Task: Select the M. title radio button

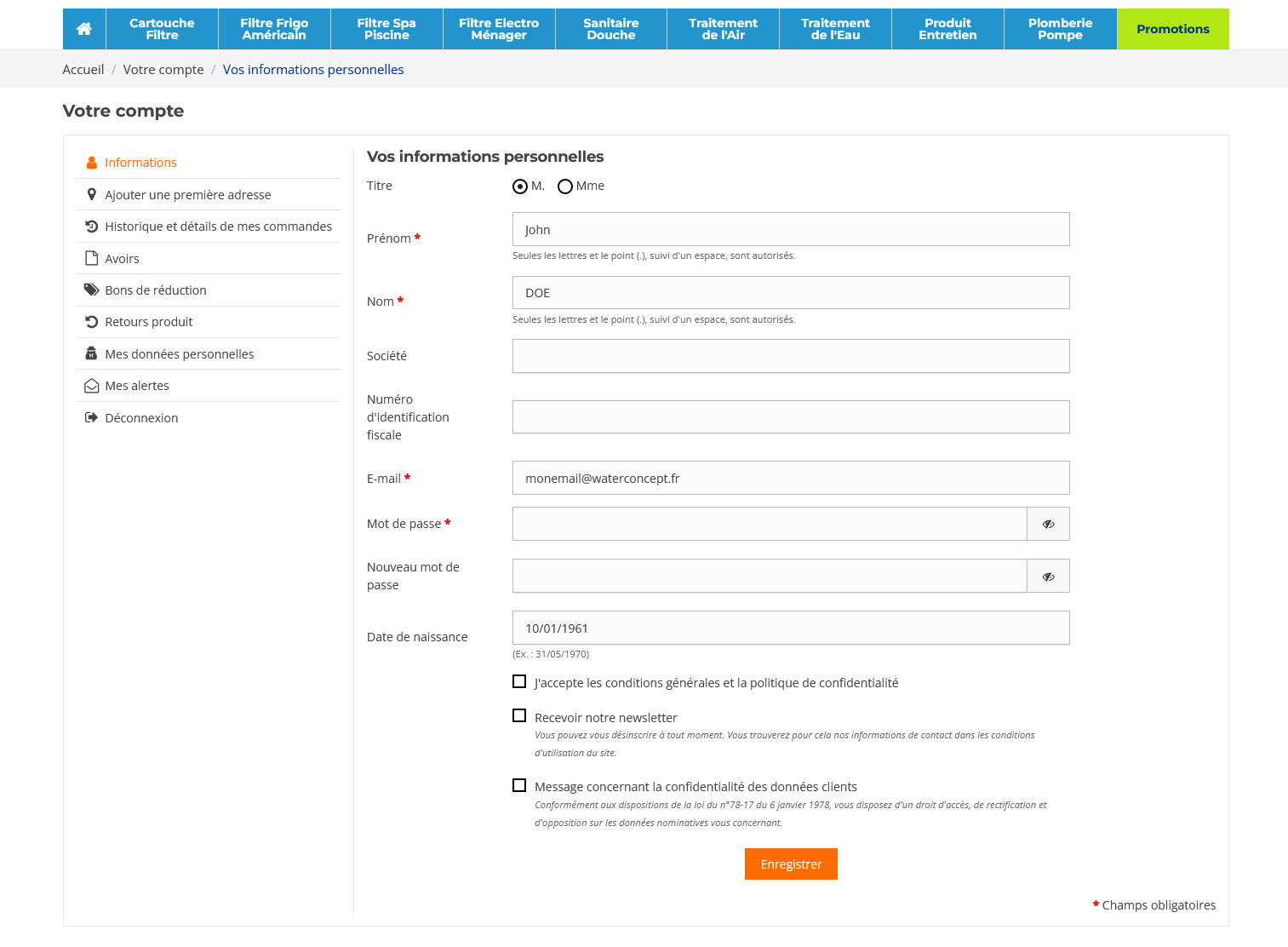Action: click(x=520, y=187)
